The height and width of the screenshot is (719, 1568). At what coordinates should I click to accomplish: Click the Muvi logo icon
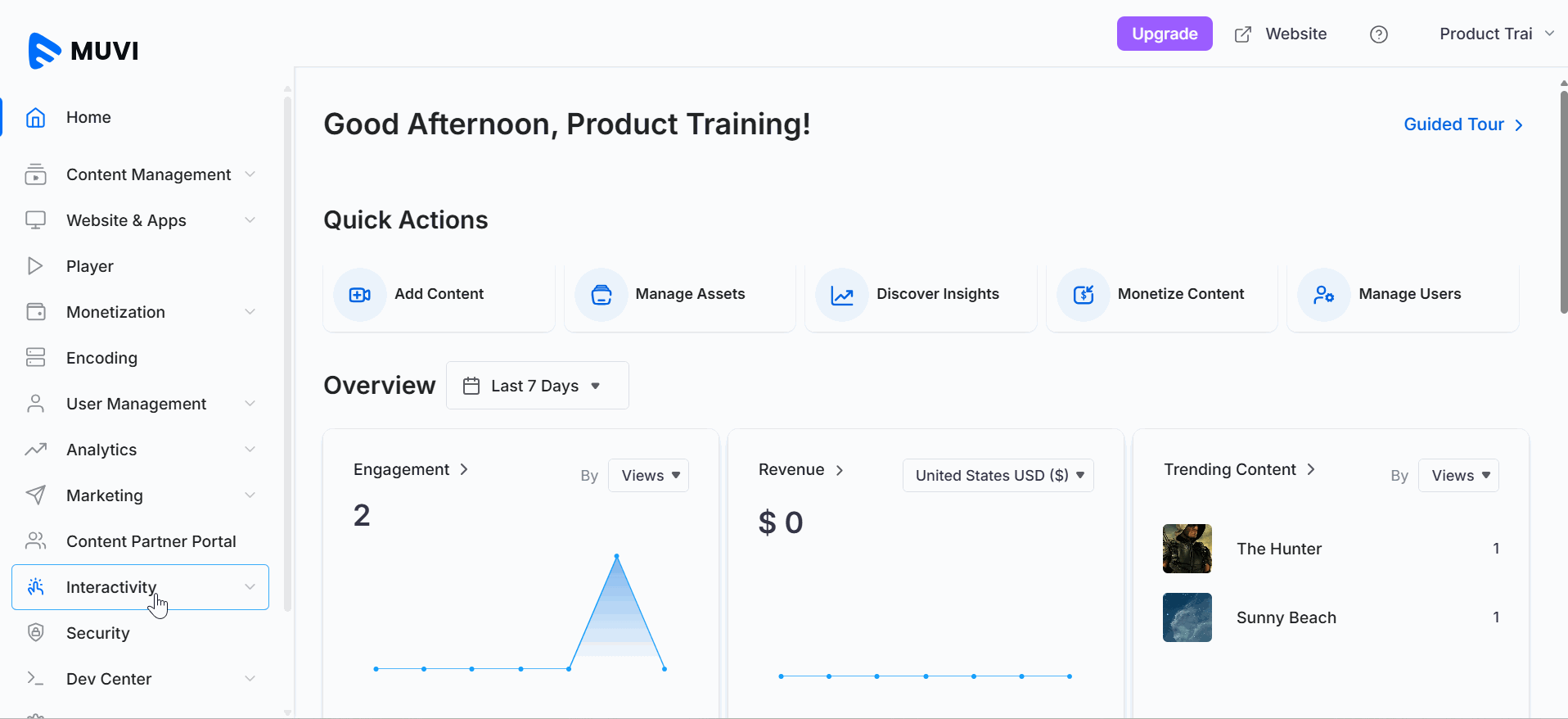click(x=44, y=51)
